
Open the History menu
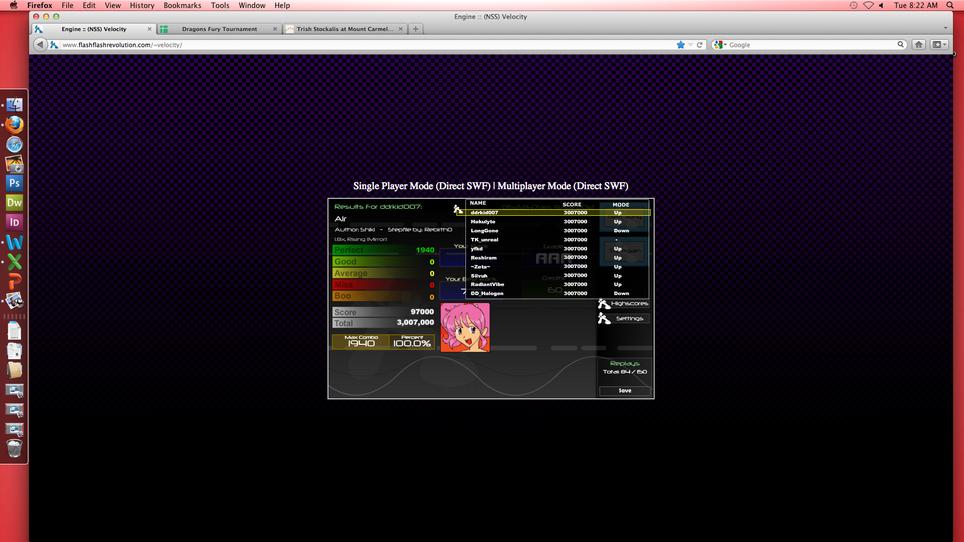click(142, 6)
